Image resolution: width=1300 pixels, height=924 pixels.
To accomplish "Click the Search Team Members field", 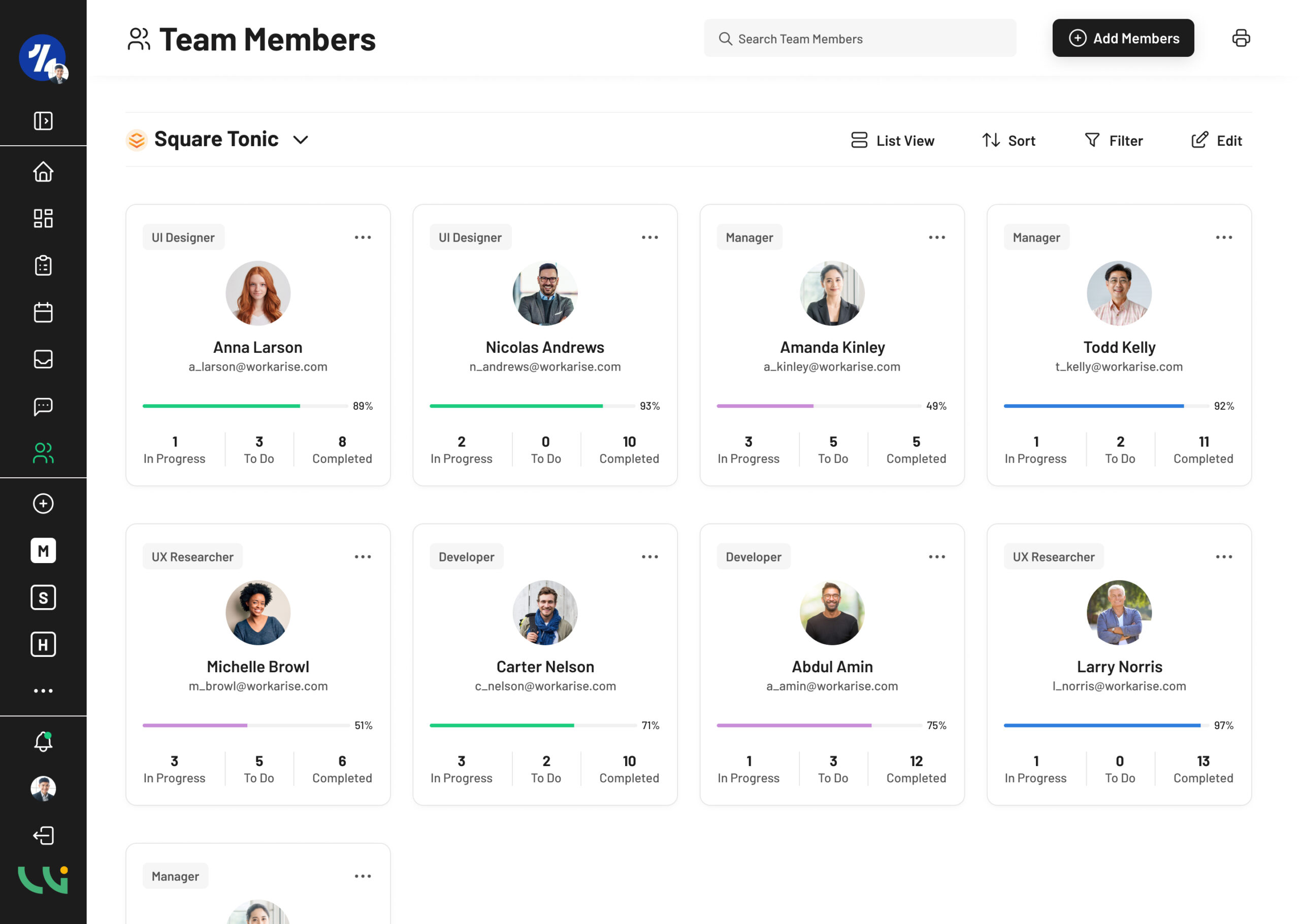I will pos(859,39).
